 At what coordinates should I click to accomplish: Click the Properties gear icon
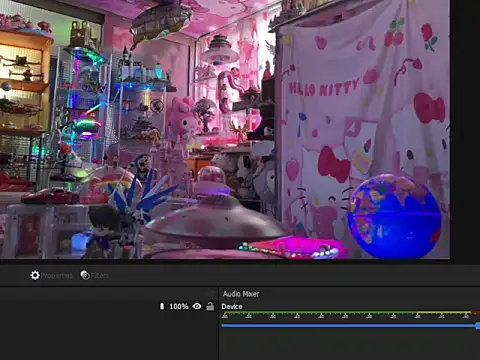(x=35, y=275)
